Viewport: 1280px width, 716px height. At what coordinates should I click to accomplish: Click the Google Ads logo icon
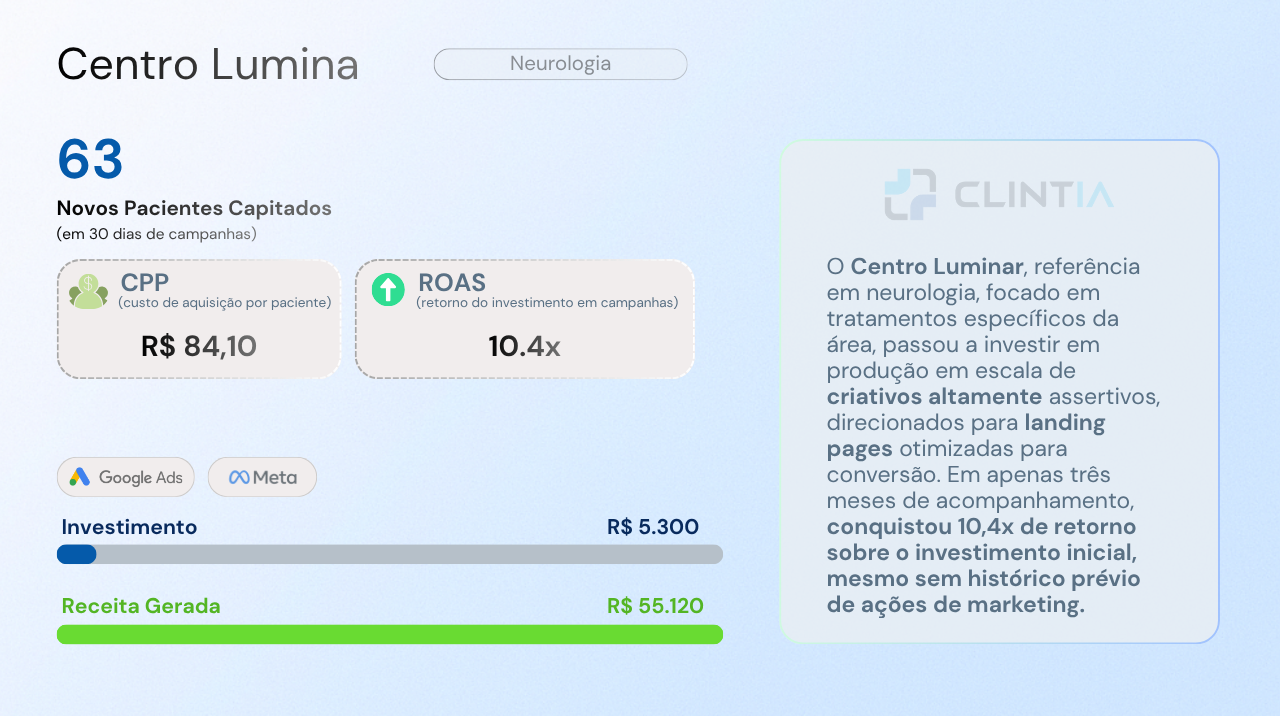80,477
